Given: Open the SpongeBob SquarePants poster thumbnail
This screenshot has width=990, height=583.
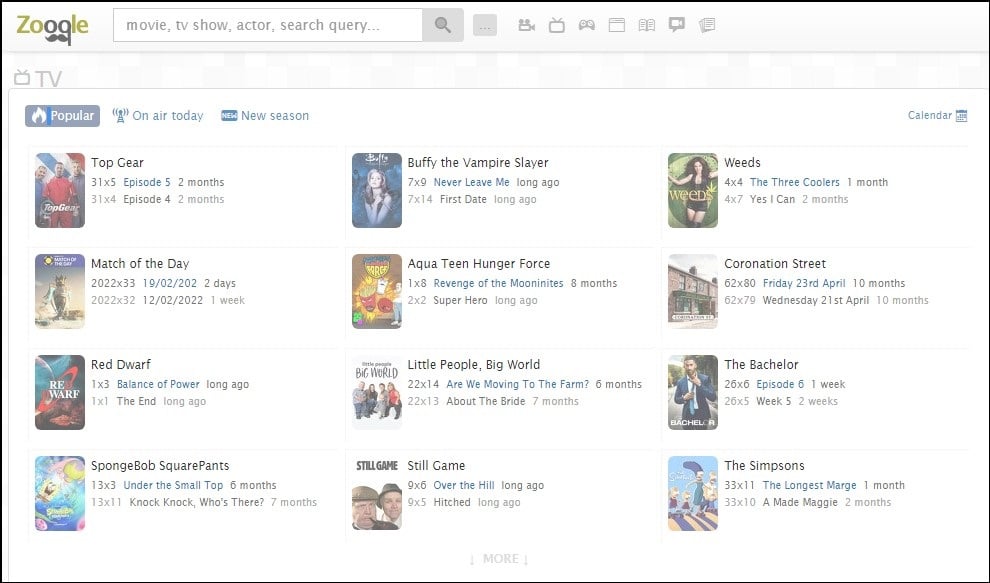Looking at the screenshot, I should [x=60, y=493].
